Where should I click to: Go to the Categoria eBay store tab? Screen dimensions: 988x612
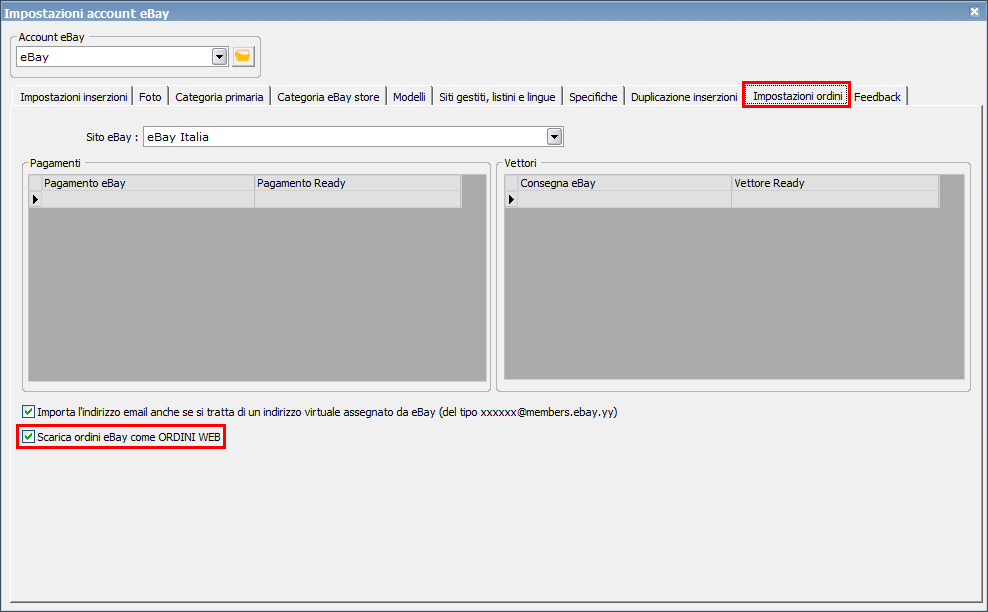[x=328, y=96]
